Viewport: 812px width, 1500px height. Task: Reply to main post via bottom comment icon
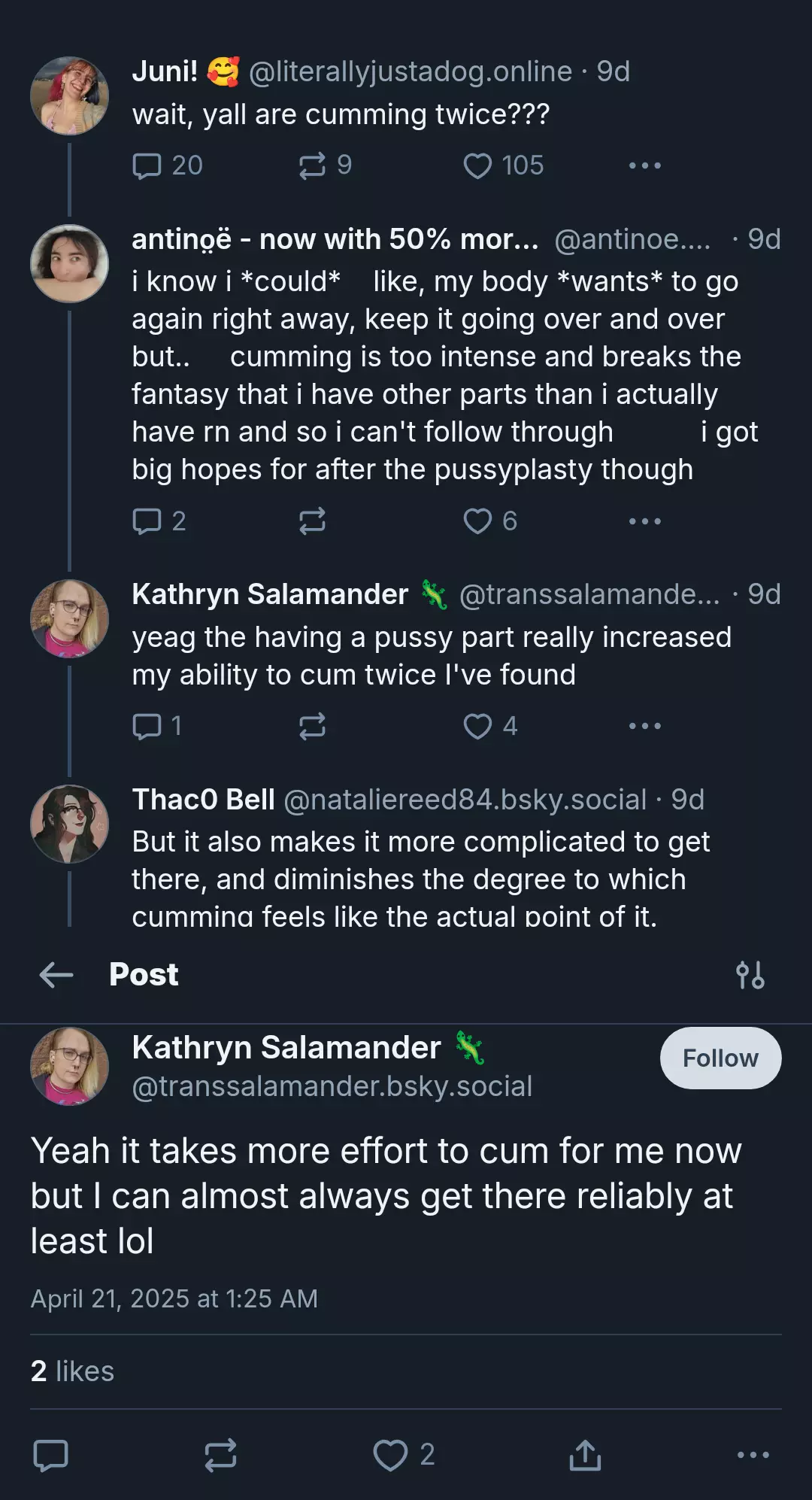51,1455
